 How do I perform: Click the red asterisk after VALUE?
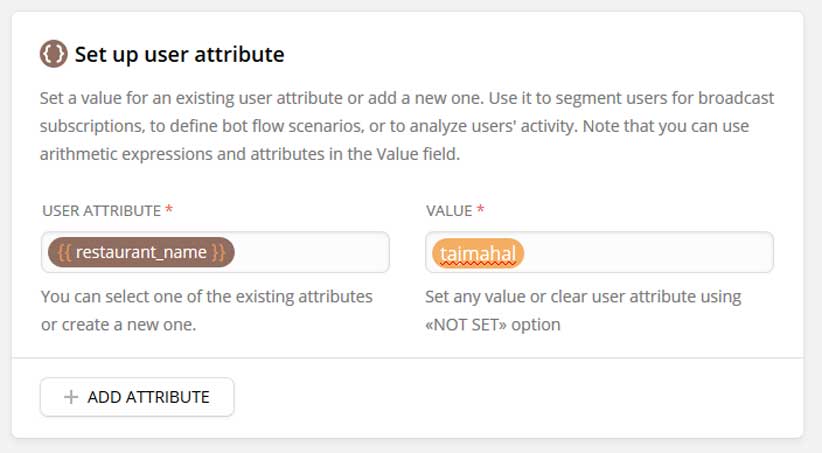click(480, 209)
